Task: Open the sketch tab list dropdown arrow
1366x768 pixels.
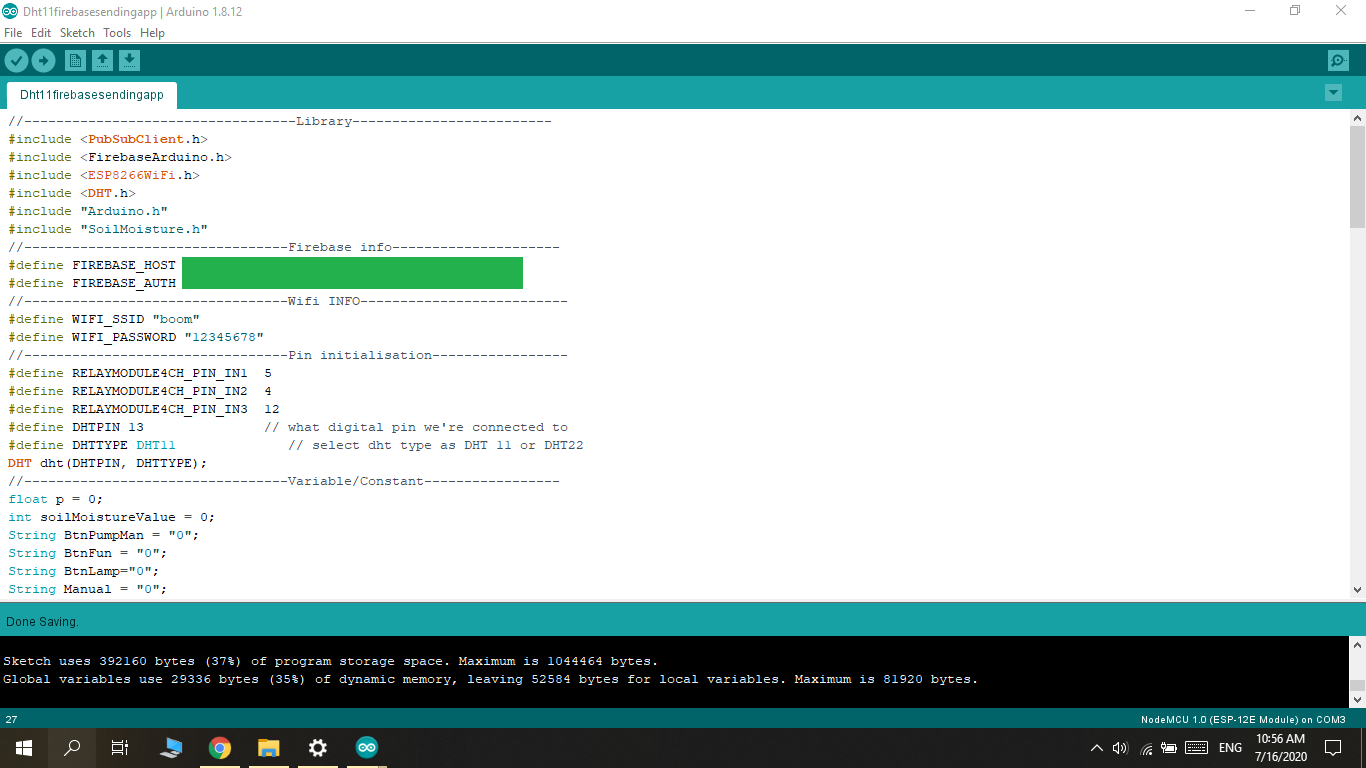Action: pos(1333,92)
